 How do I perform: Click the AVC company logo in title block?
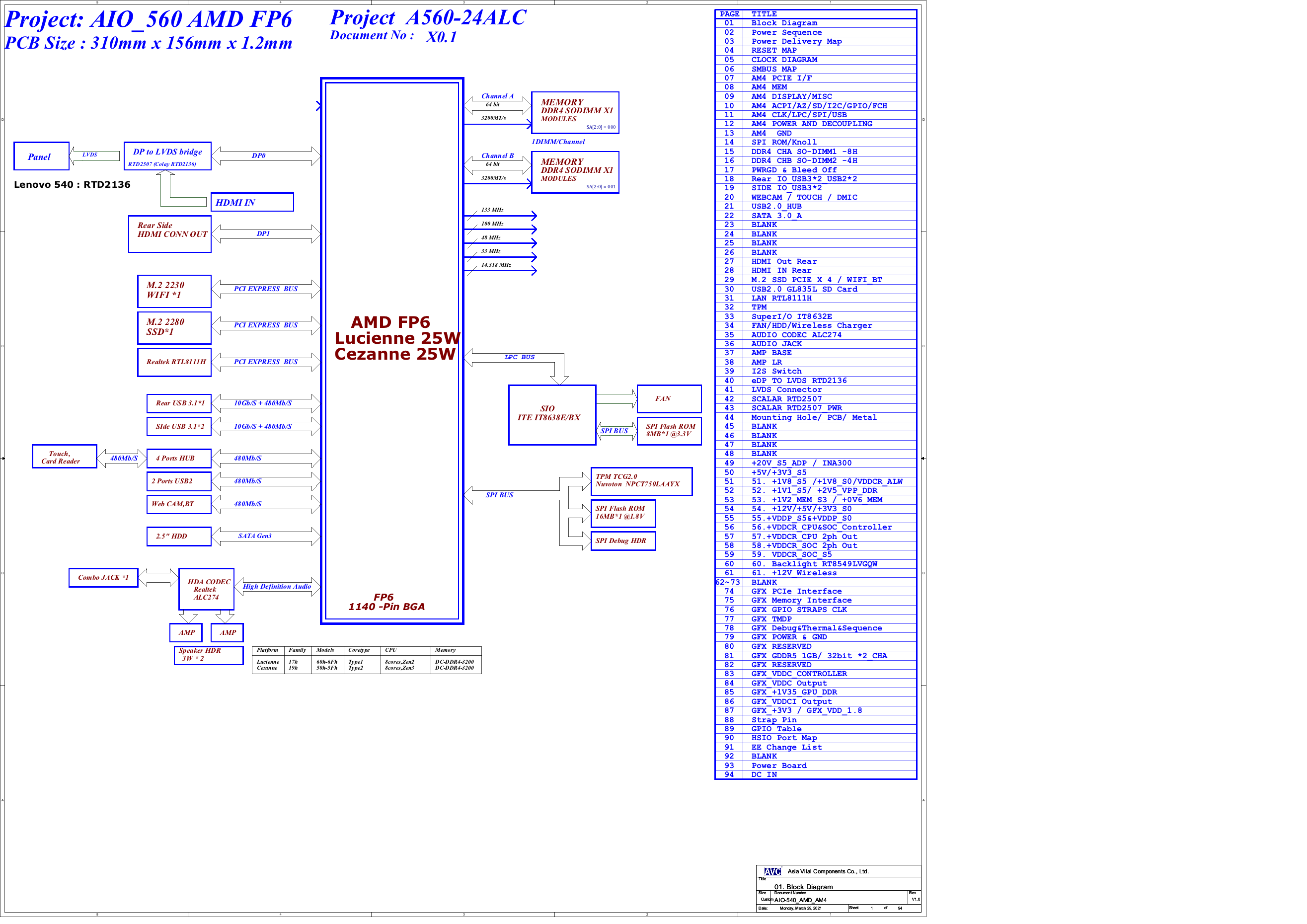click(772, 872)
